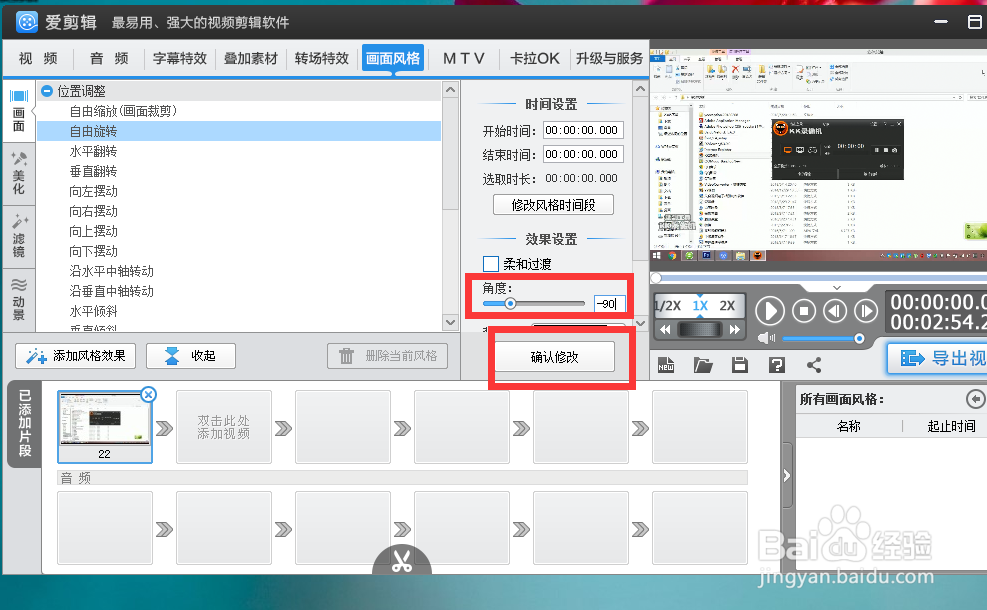Click the fast-forward double-arrow button
Screen dimensions: 987x610
click(x=735, y=329)
